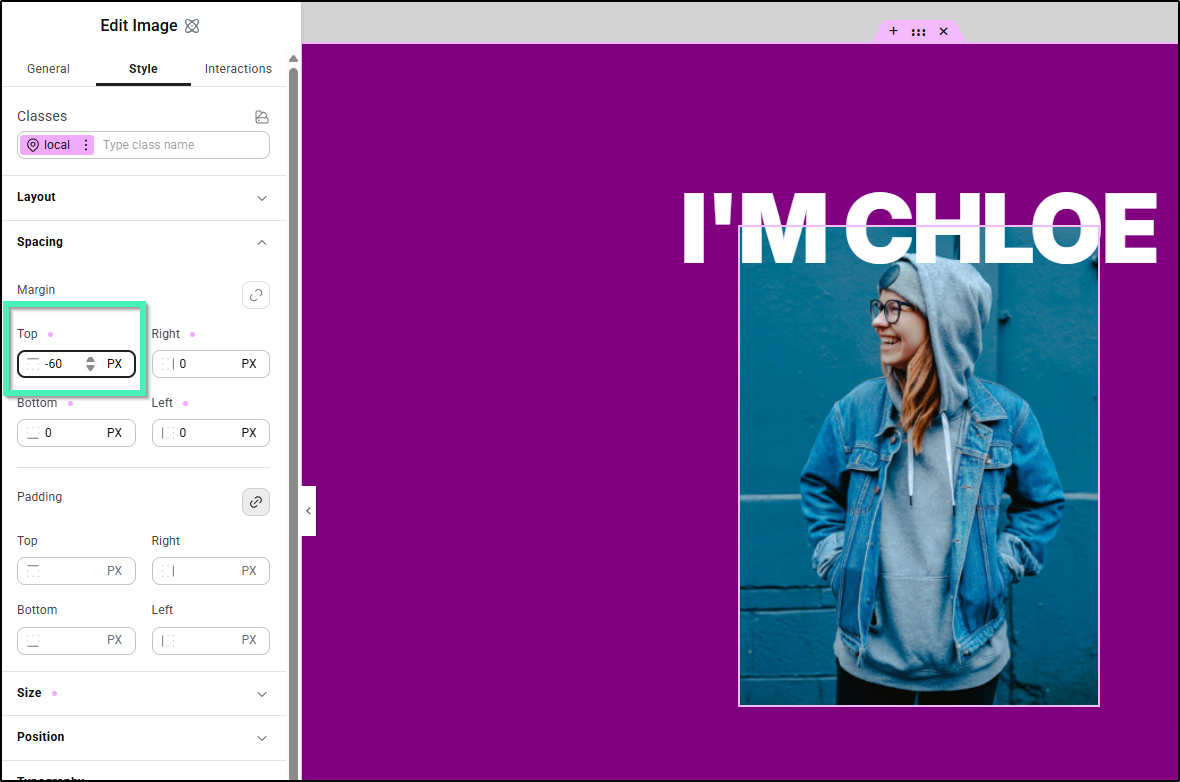Viewport: 1180px width, 782px height.
Task: Click the Margin Top override indicator dot
Action: 50,334
